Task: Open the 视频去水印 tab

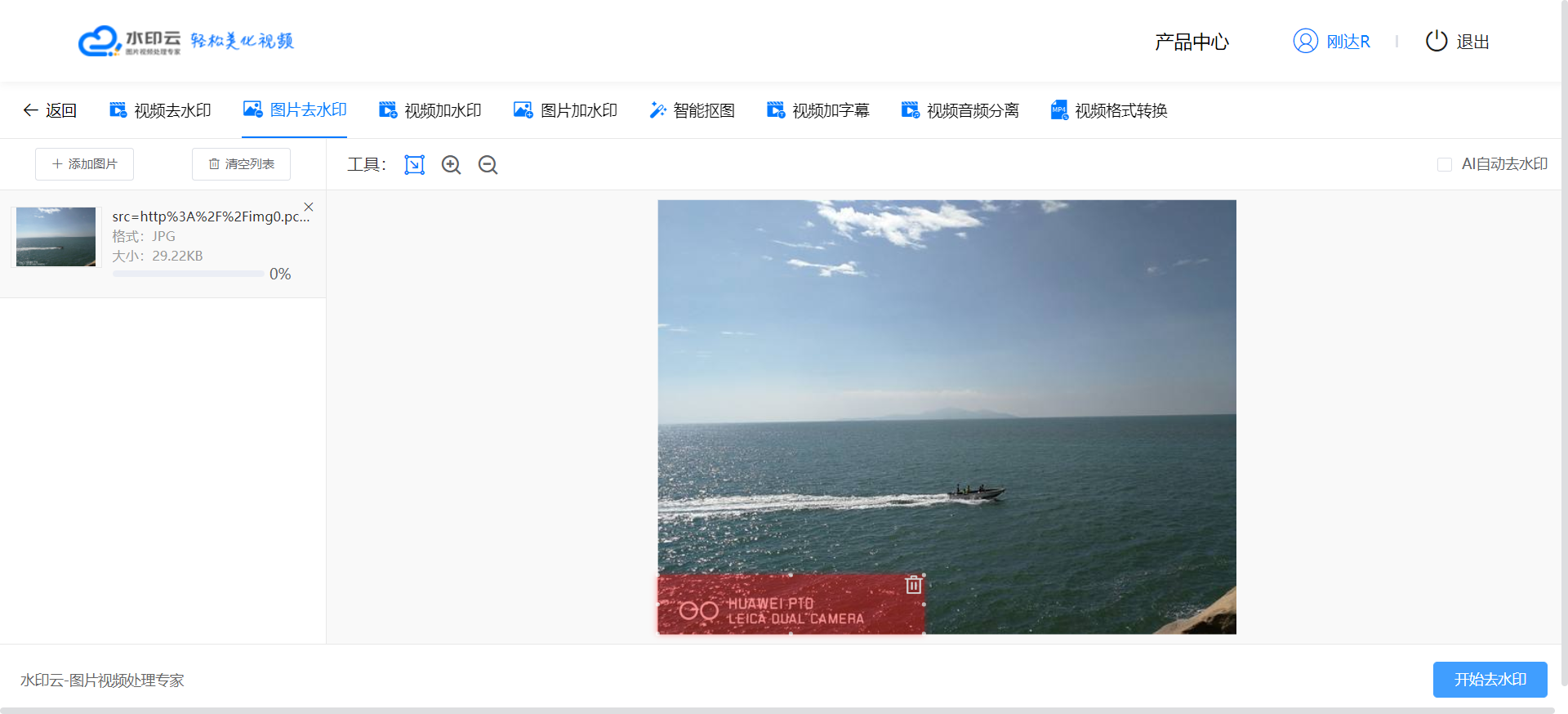Action: pos(160,110)
